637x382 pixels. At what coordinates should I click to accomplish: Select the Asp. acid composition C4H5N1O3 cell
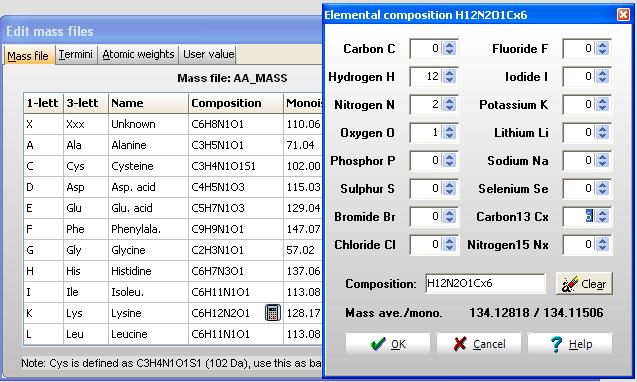coord(236,187)
